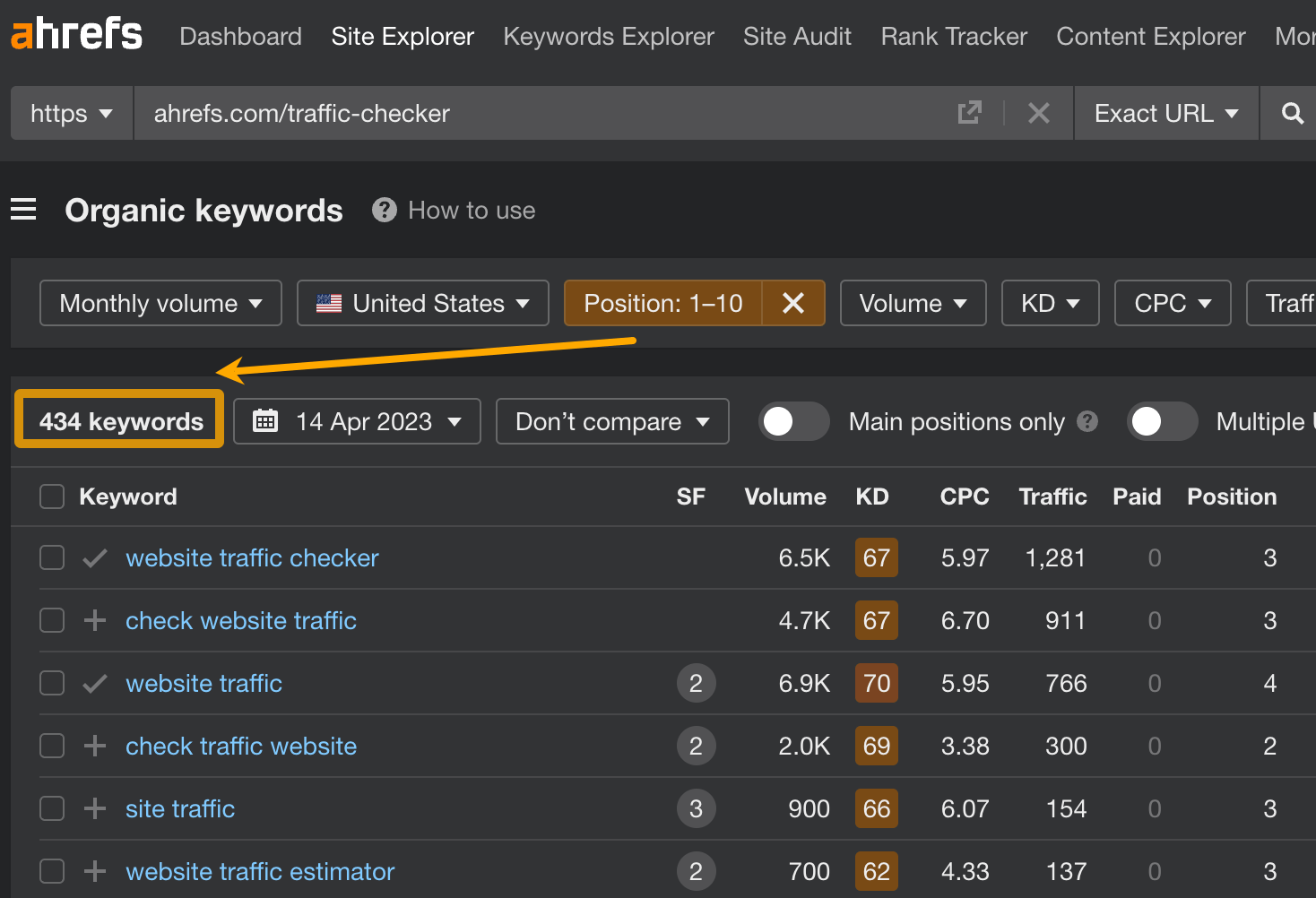Open the page in a new tab icon
Screen dimensions: 1316x898
point(969,113)
